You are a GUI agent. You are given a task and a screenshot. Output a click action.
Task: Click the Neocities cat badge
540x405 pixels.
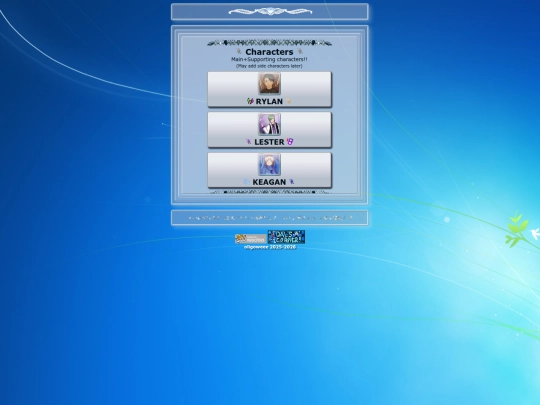tap(250, 239)
